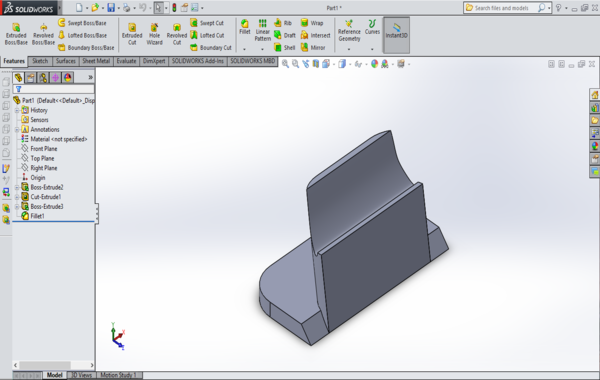Pick the Boundary Cut command

pyautogui.click(x=211, y=47)
